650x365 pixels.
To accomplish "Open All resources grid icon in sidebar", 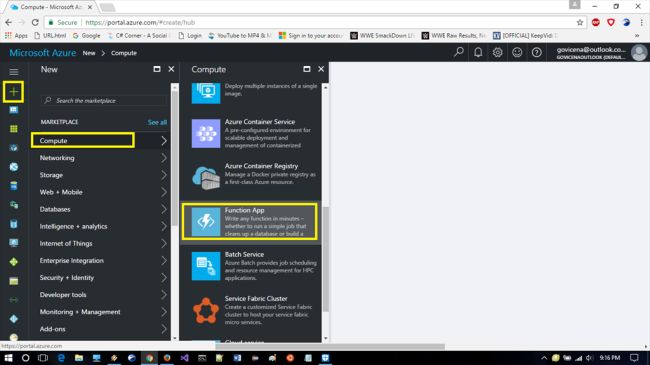I will point(14,129).
